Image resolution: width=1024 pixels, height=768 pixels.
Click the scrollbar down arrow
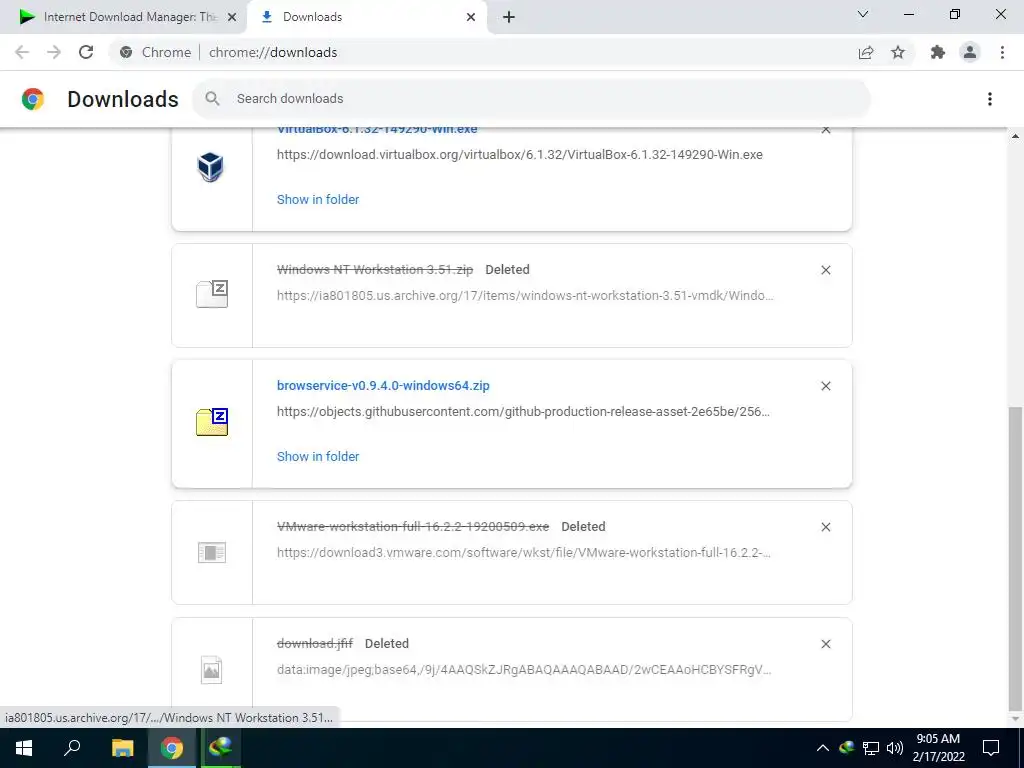1015,719
